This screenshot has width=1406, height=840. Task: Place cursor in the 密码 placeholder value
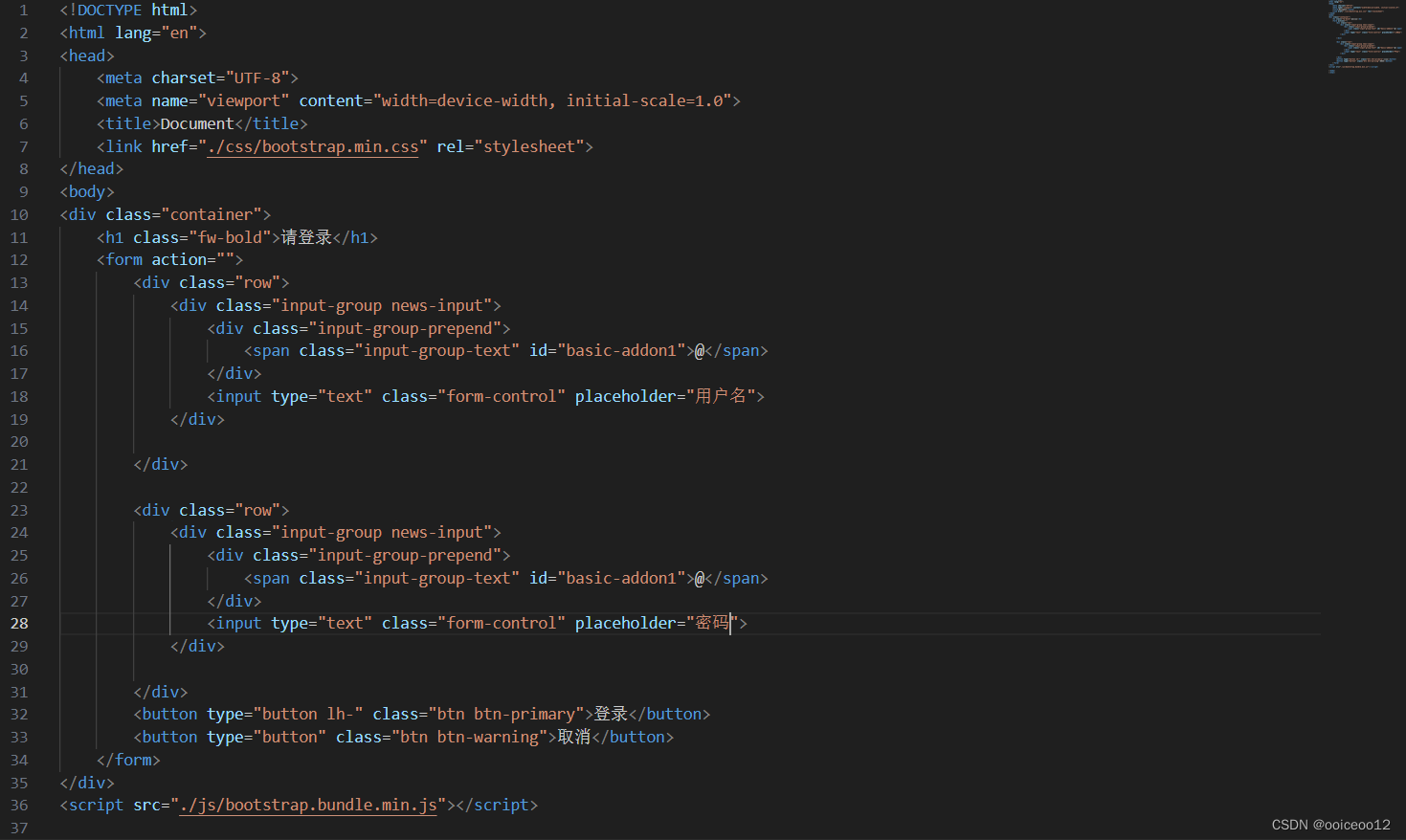[x=713, y=623]
